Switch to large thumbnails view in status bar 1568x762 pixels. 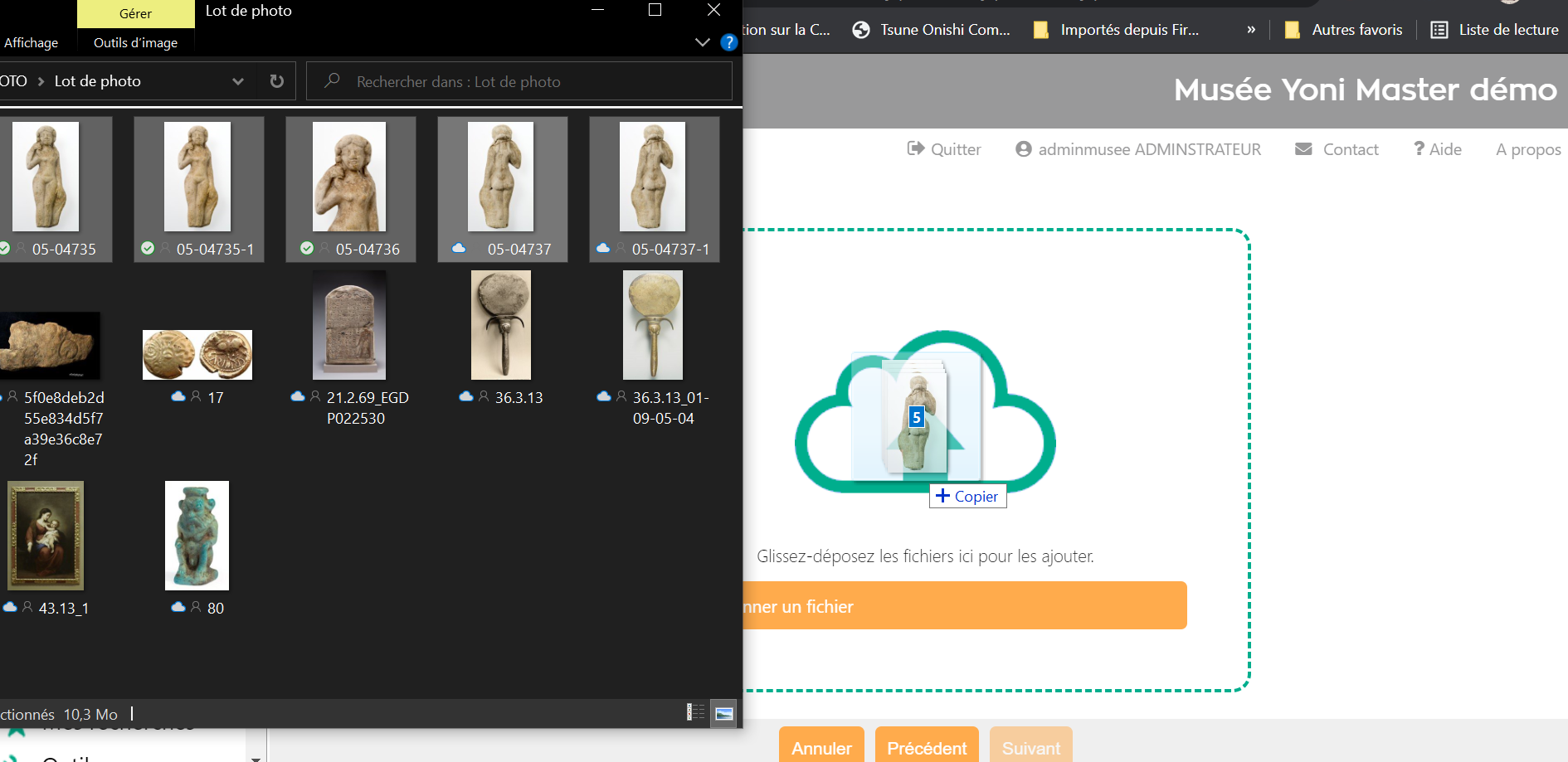point(723,713)
